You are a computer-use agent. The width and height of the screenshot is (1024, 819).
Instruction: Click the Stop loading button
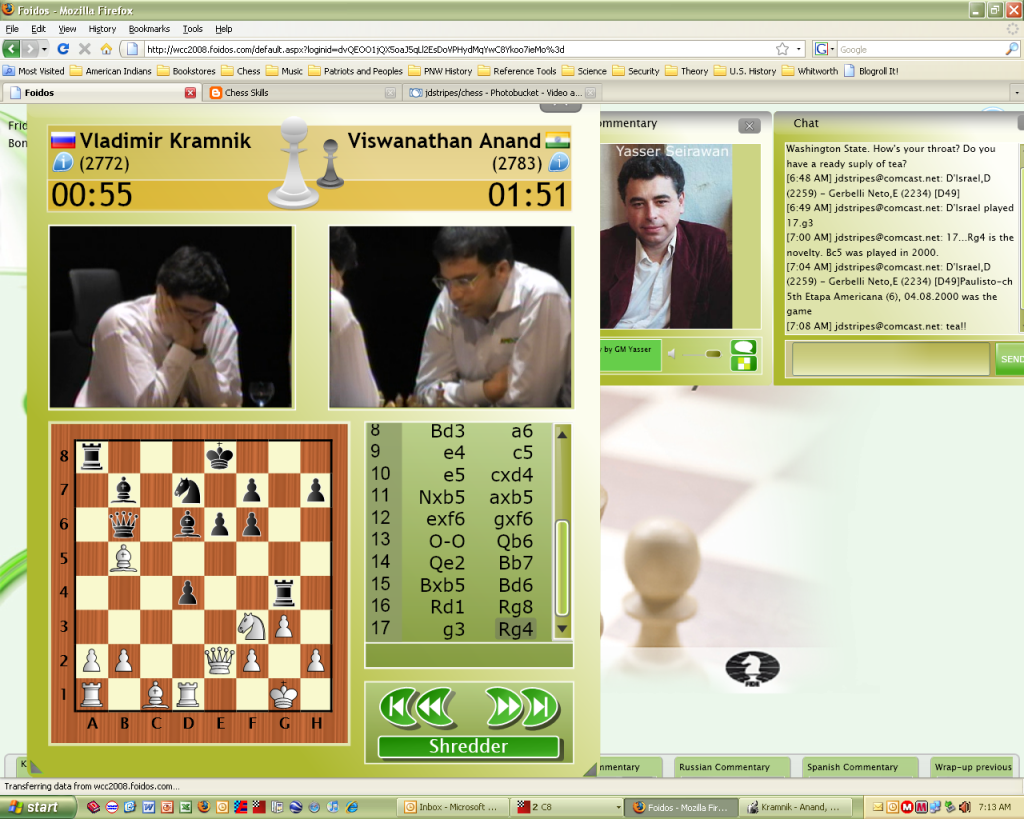click(x=85, y=49)
